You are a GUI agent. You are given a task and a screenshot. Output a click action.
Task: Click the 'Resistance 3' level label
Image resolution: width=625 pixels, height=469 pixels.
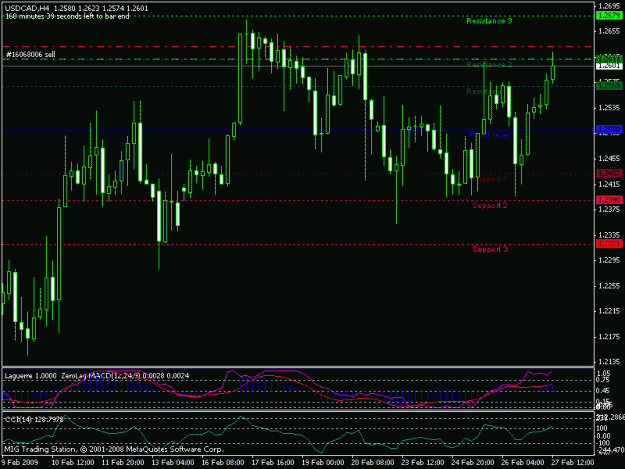pyautogui.click(x=489, y=21)
